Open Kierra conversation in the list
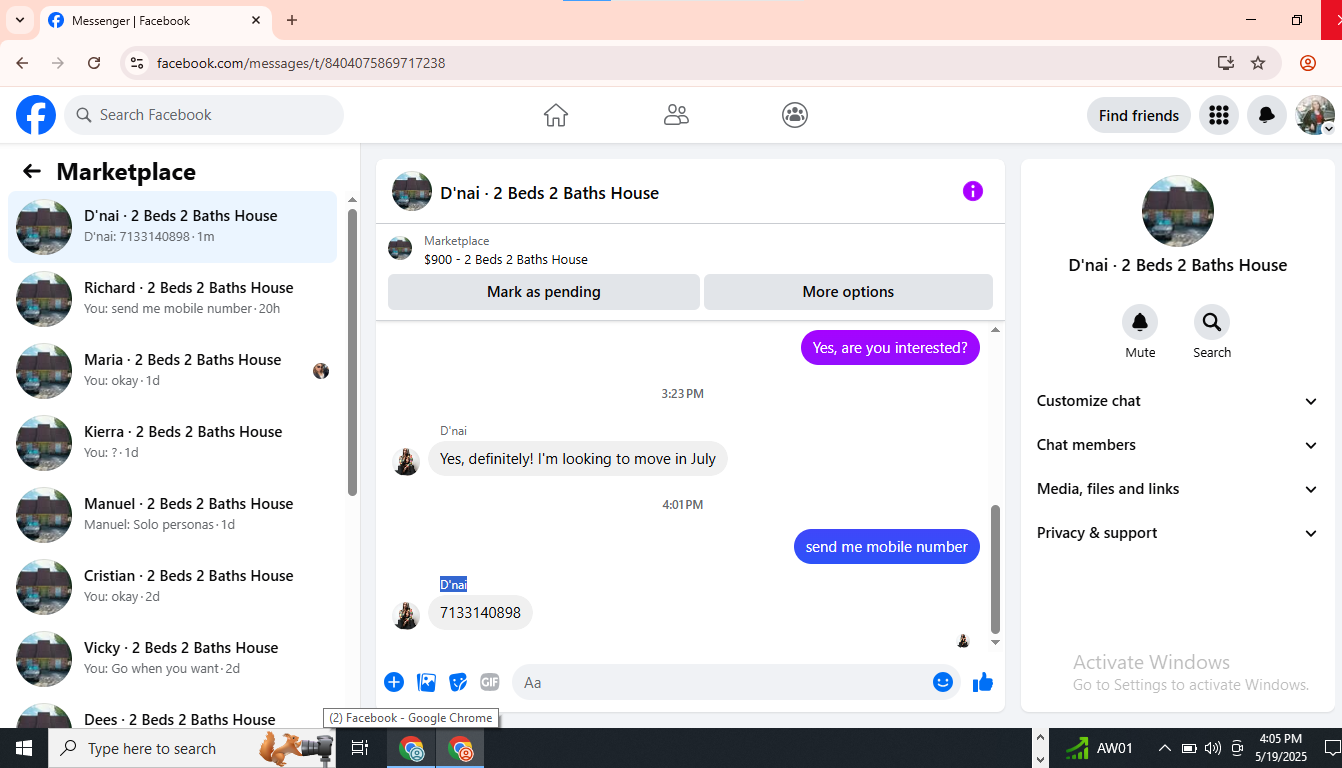1342x768 pixels. pyautogui.click(x=173, y=443)
